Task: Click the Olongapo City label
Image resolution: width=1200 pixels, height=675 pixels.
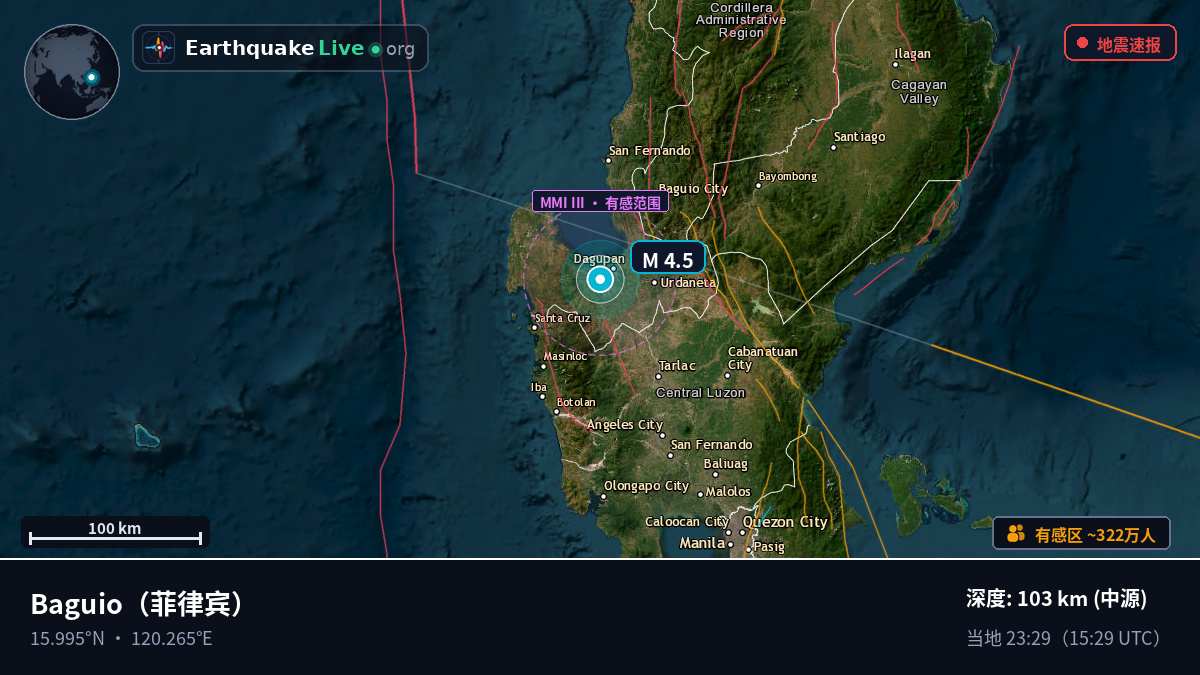Action: pos(646,486)
